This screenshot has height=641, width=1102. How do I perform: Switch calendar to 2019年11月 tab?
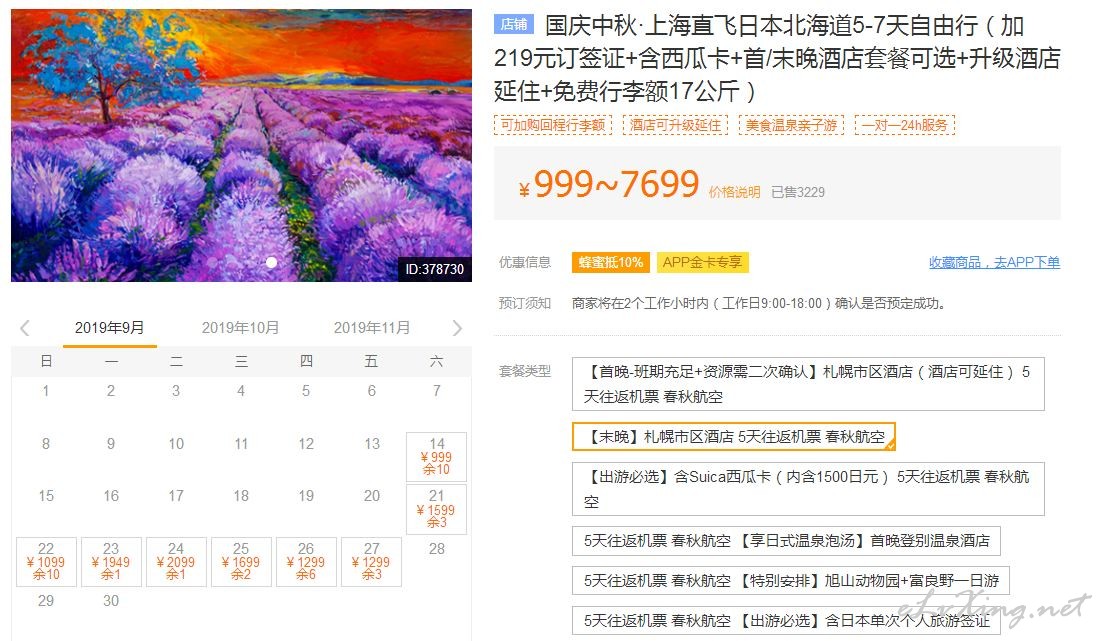pyautogui.click(x=372, y=328)
